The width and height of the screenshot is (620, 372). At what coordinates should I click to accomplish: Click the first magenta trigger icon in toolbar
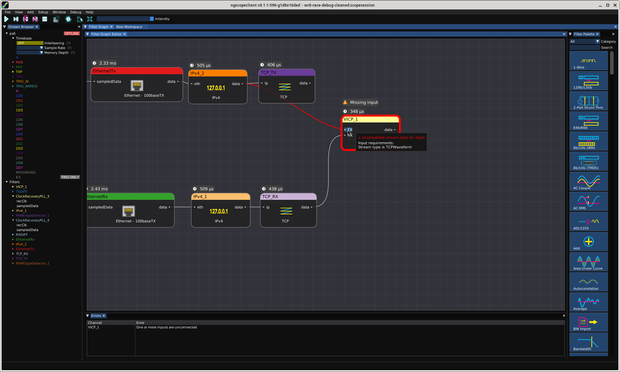click(25, 19)
